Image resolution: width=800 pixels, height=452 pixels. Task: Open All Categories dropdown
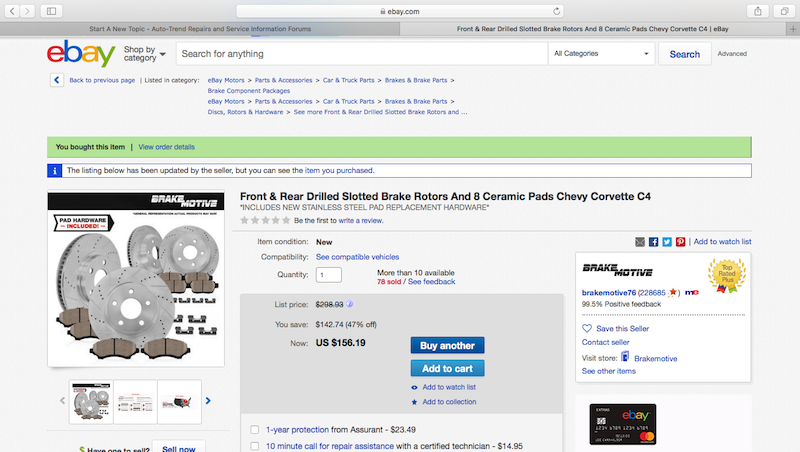(601, 54)
